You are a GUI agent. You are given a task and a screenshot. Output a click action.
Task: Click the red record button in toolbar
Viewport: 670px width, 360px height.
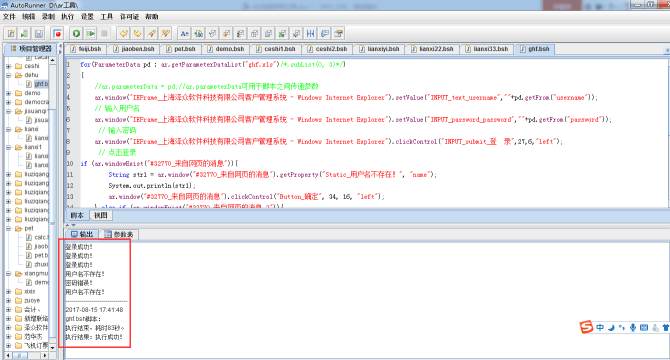click(57, 33)
